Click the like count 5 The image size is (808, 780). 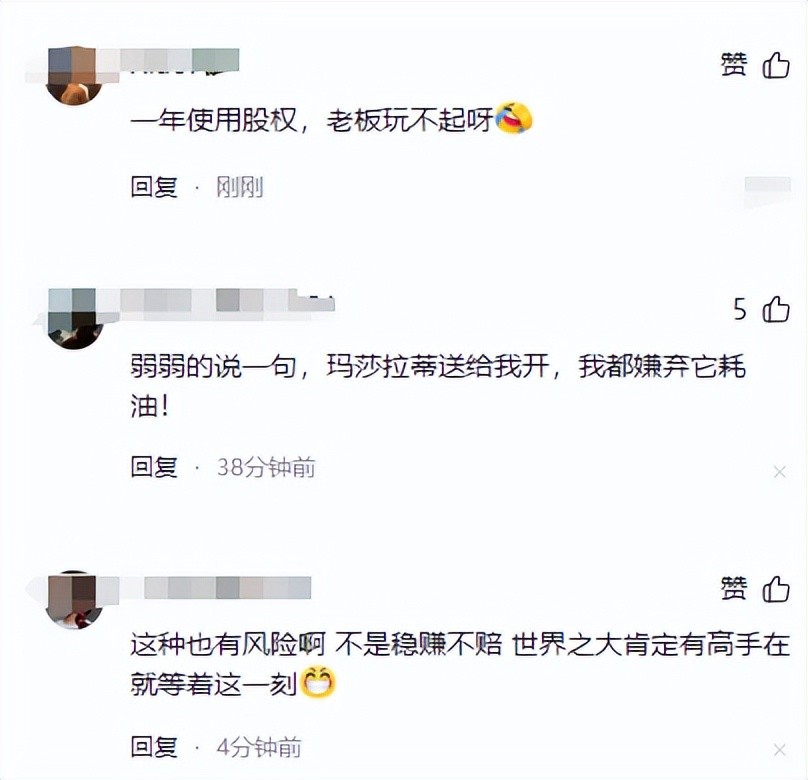[739, 309]
